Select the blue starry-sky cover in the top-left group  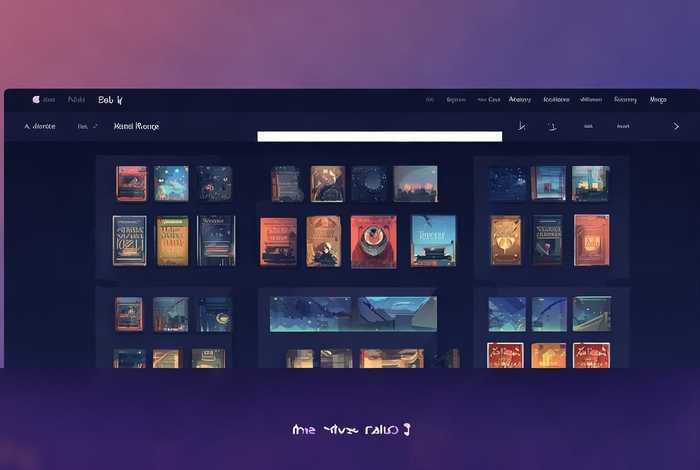171,183
